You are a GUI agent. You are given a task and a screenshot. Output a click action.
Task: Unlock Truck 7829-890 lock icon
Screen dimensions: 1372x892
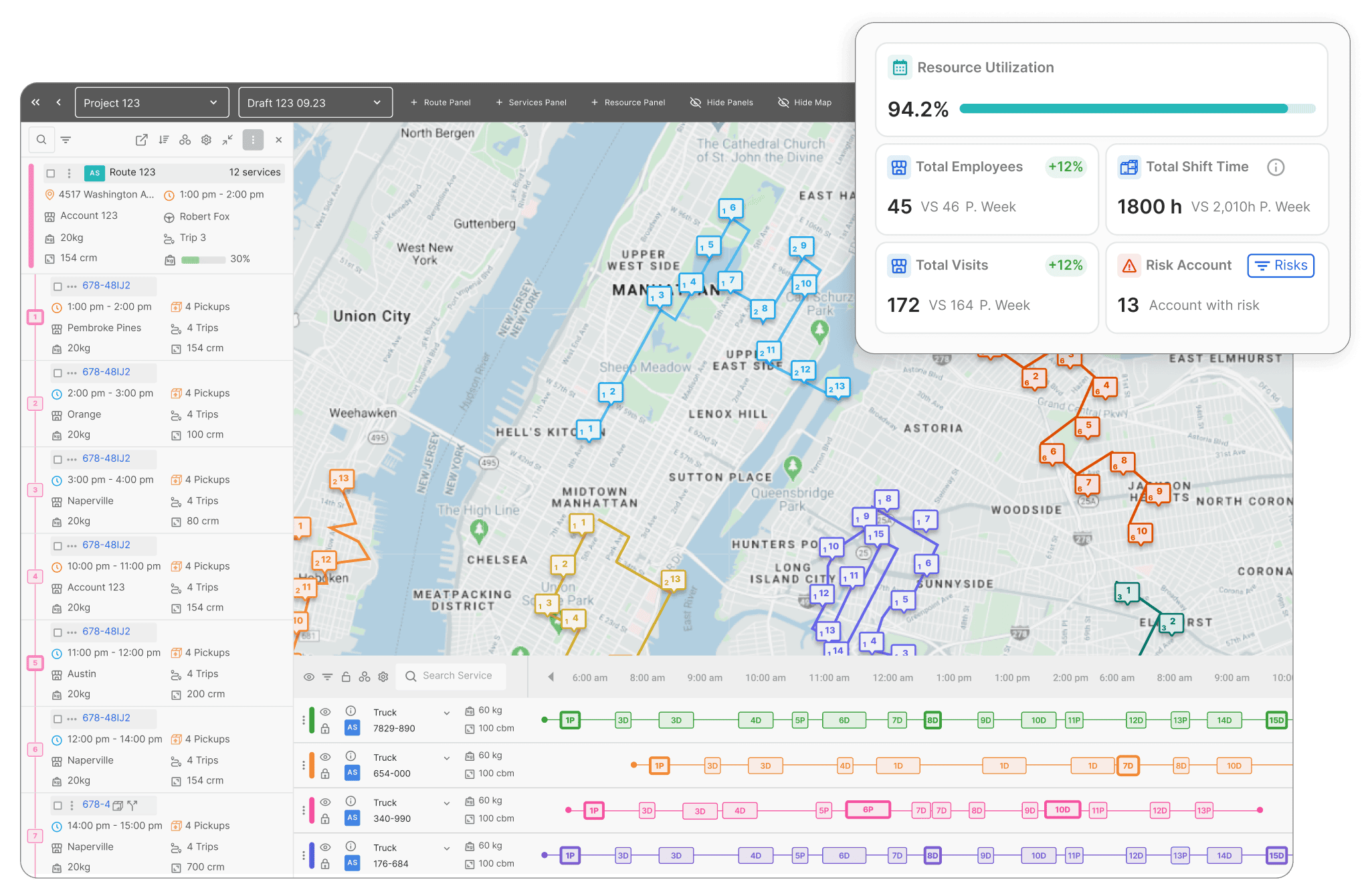[x=325, y=729]
